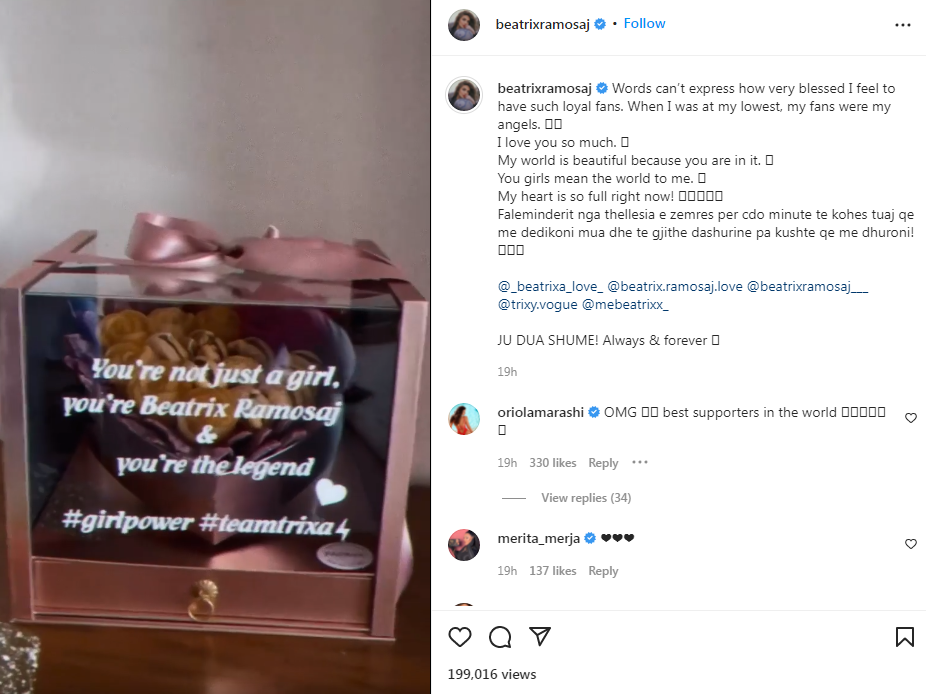Viewport: 926px width, 694px height.
Task: Open the @mebeatrixx_ tagged account
Action: [625, 305]
